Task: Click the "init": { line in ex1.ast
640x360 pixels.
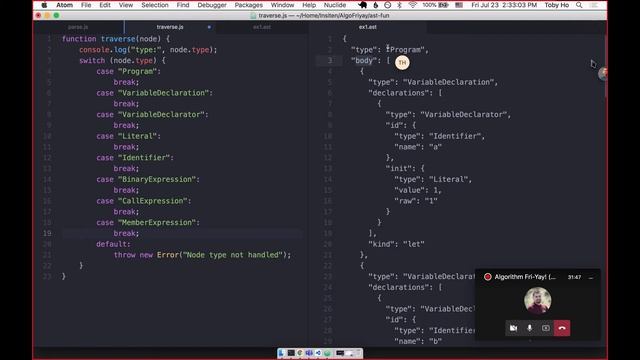Action: tap(405, 169)
